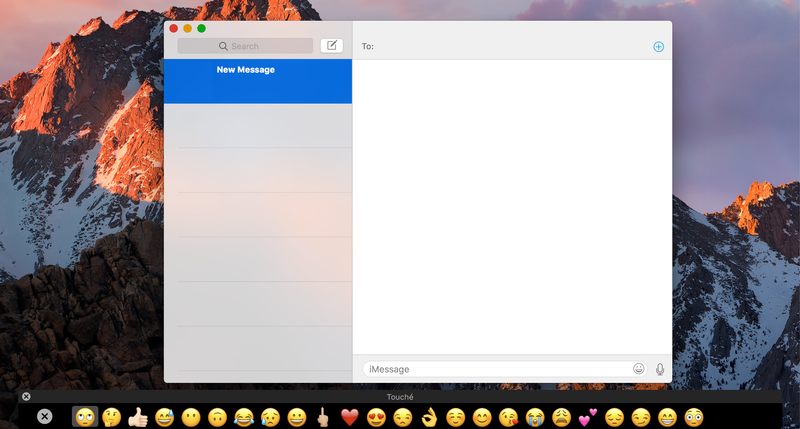Insert the rolling eyes emoji from Touché bar
The width and height of the screenshot is (800, 429).
click(85, 417)
